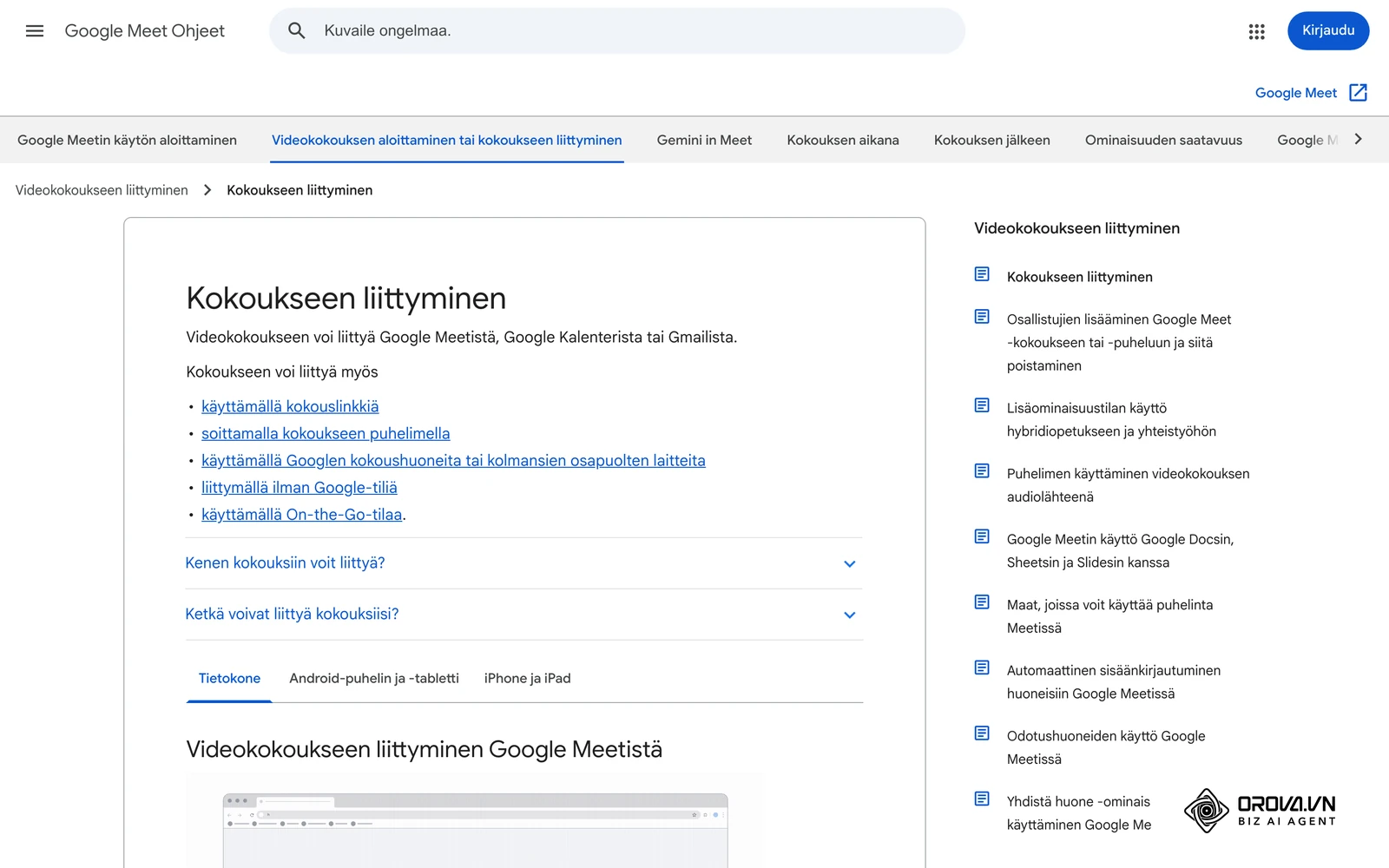Expand 'Ketkä voivat liittyä kokouksiisi?' section

point(523,615)
